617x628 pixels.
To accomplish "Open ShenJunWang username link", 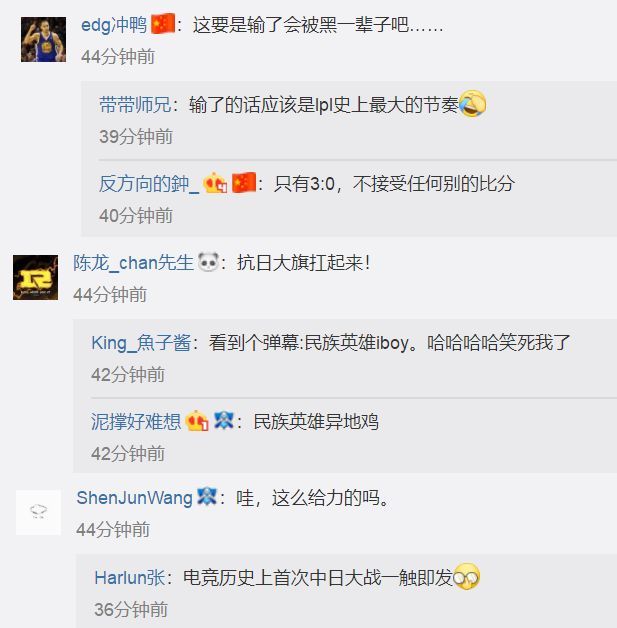I will [x=135, y=498].
